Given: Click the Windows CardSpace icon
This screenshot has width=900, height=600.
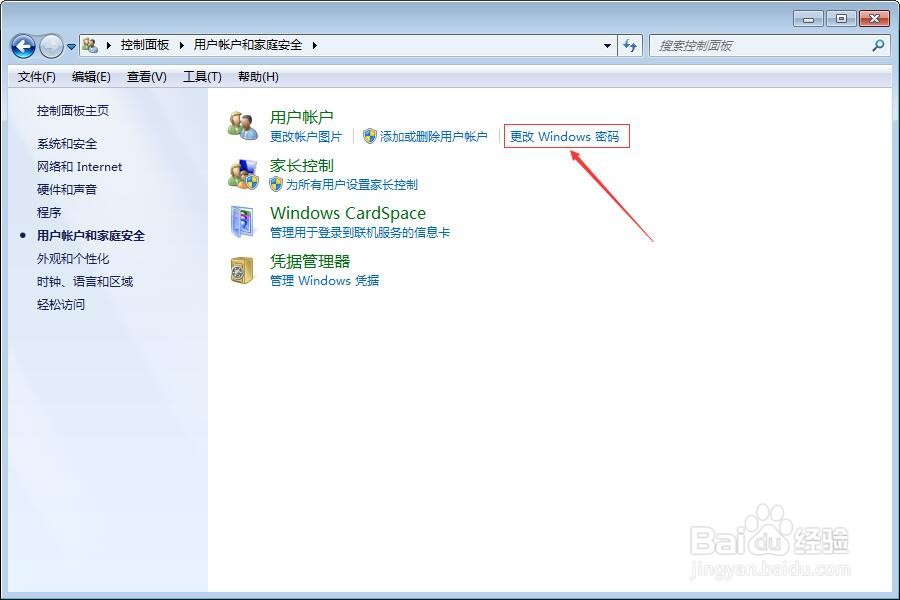Looking at the screenshot, I should (243, 222).
